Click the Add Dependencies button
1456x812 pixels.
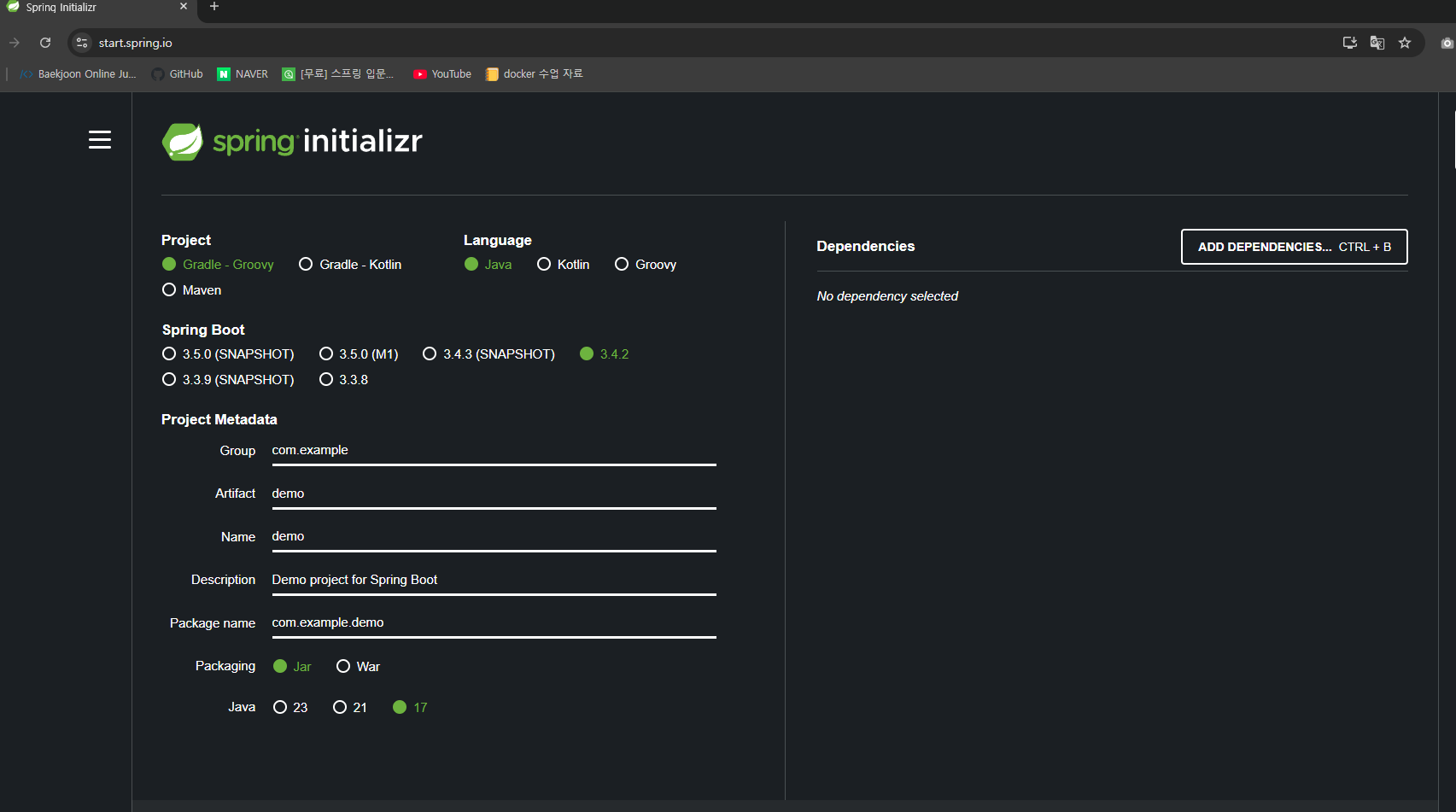pos(1294,247)
